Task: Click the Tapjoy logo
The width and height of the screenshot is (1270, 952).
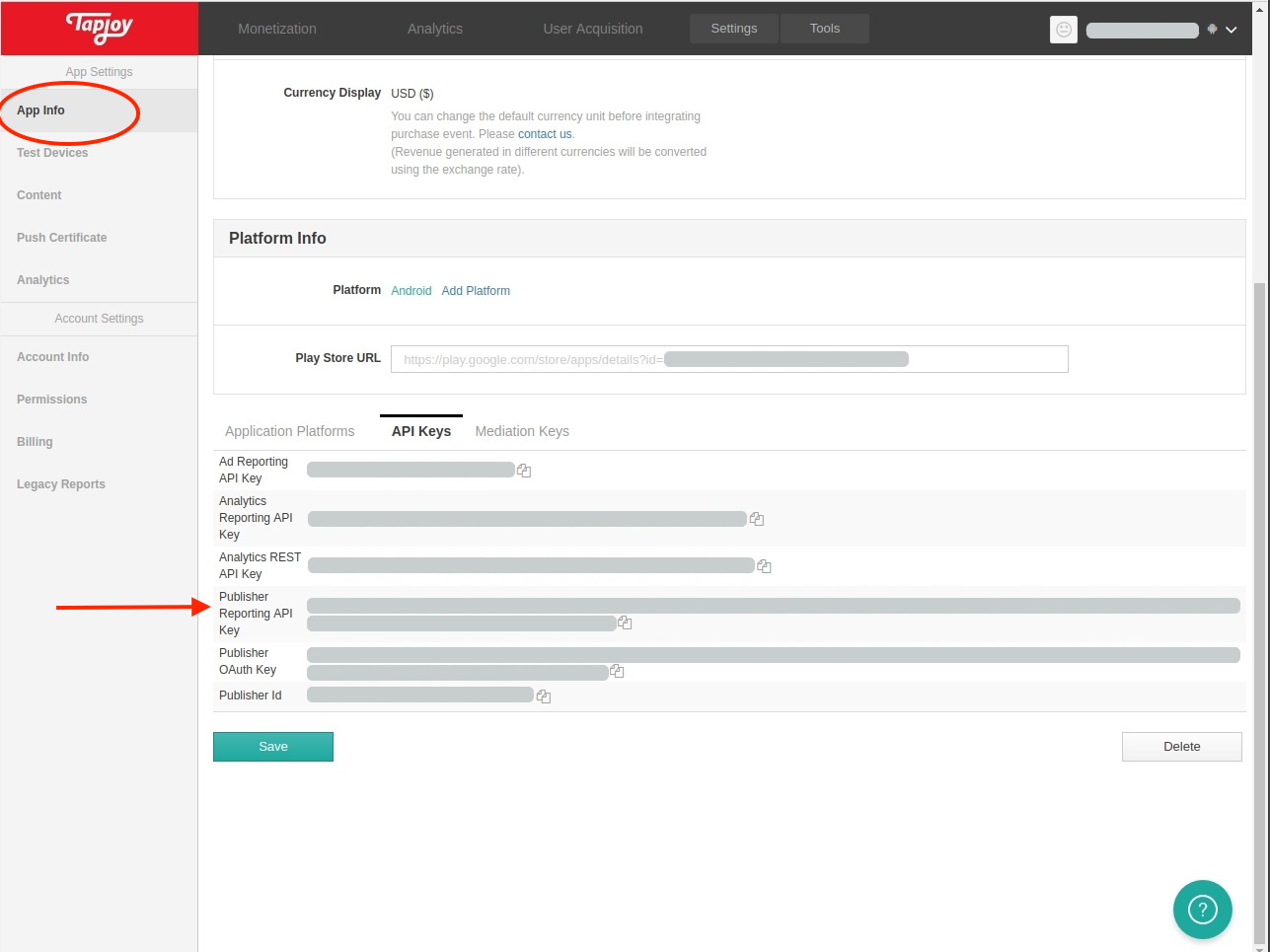Action: (x=99, y=29)
